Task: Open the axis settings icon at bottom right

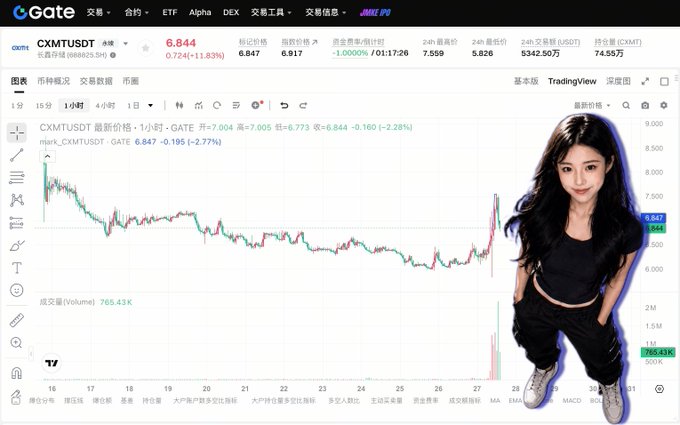Action: click(659, 389)
